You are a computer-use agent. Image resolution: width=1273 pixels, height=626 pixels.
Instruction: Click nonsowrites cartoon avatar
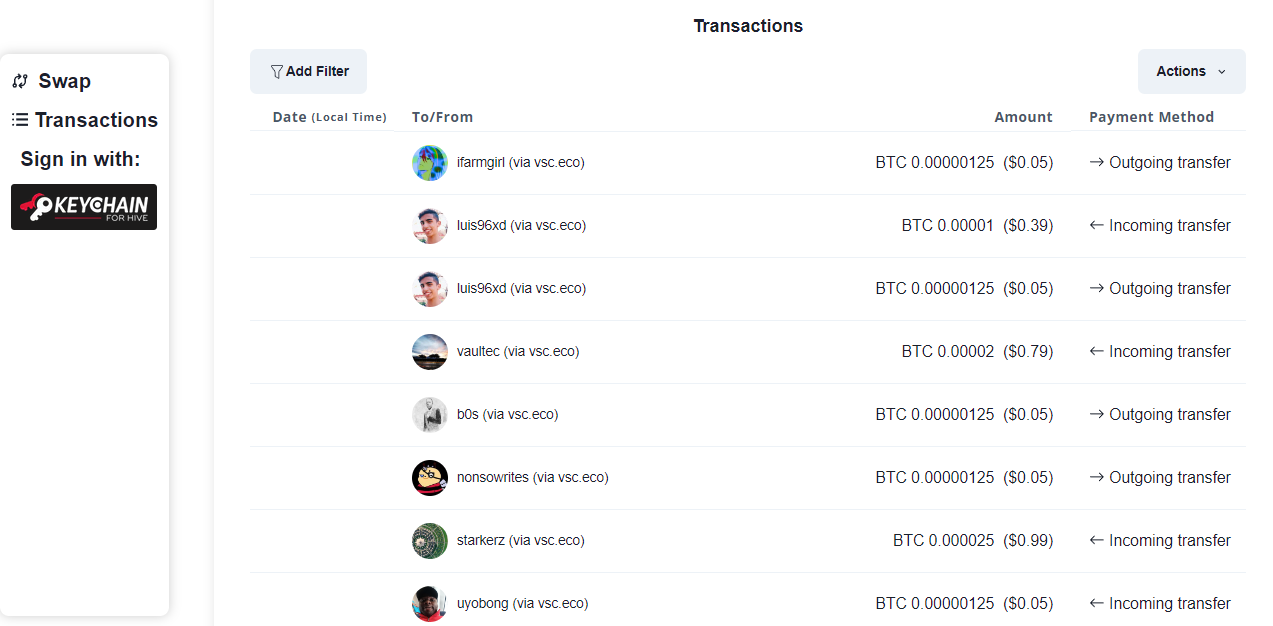click(x=430, y=478)
